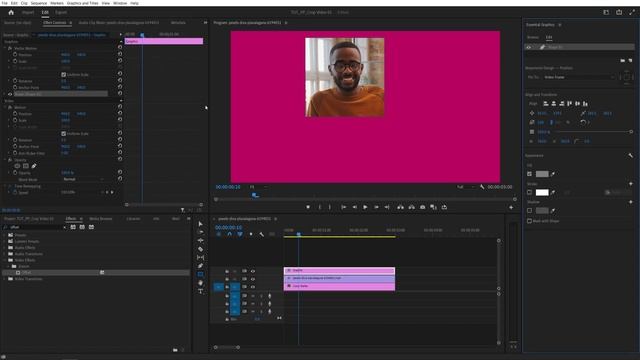This screenshot has width=640, height=360.
Task: Toggle Linked Selection in the timeline
Action: (x=240, y=234)
